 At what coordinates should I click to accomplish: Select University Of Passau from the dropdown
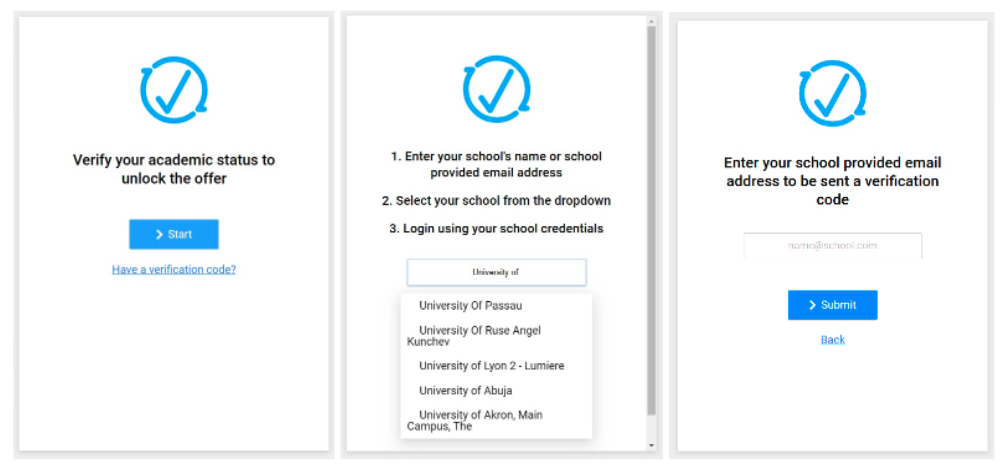[x=470, y=305]
